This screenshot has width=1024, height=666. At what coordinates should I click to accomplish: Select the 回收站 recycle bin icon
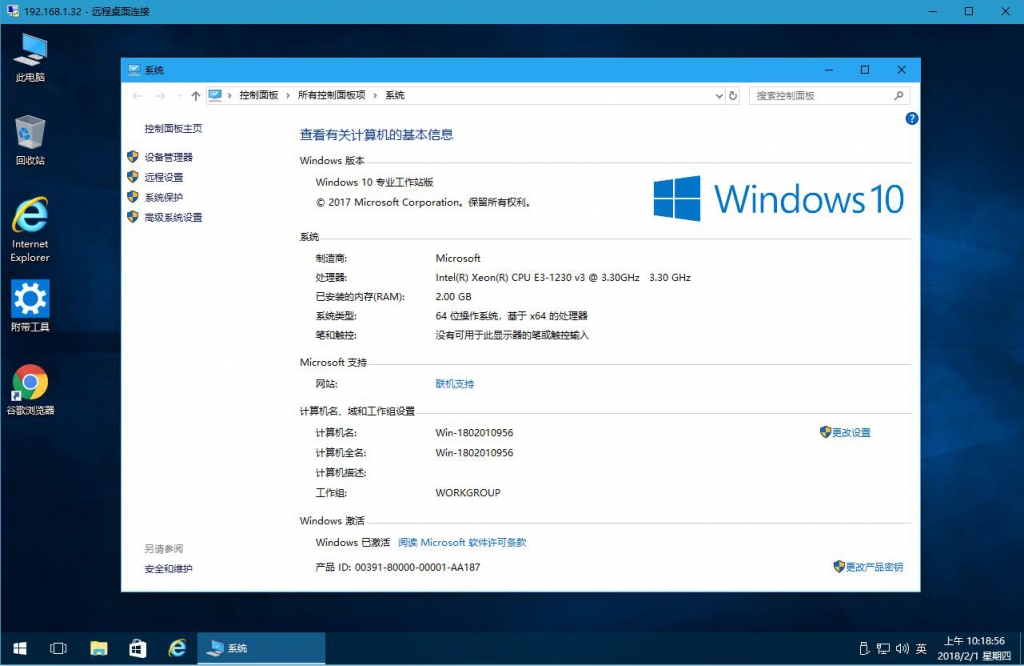[x=30, y=140]
